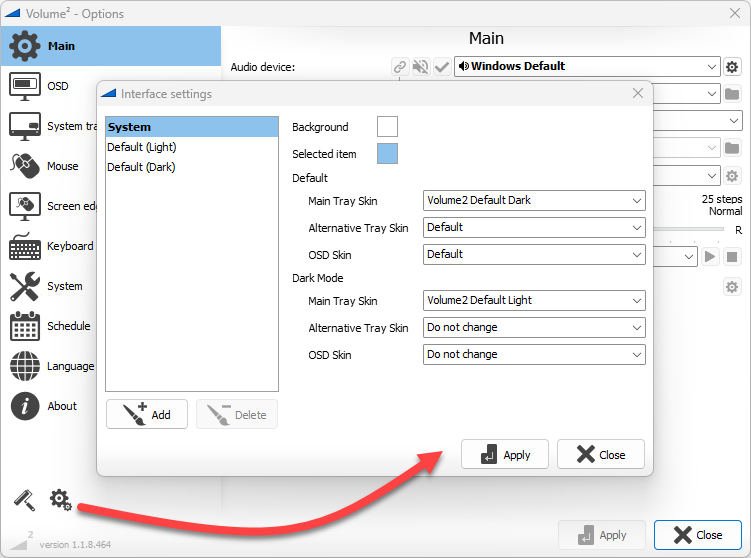Click the Add button with brush icon
The width and height of the screenshot is (751, 558).
[147, 414]
